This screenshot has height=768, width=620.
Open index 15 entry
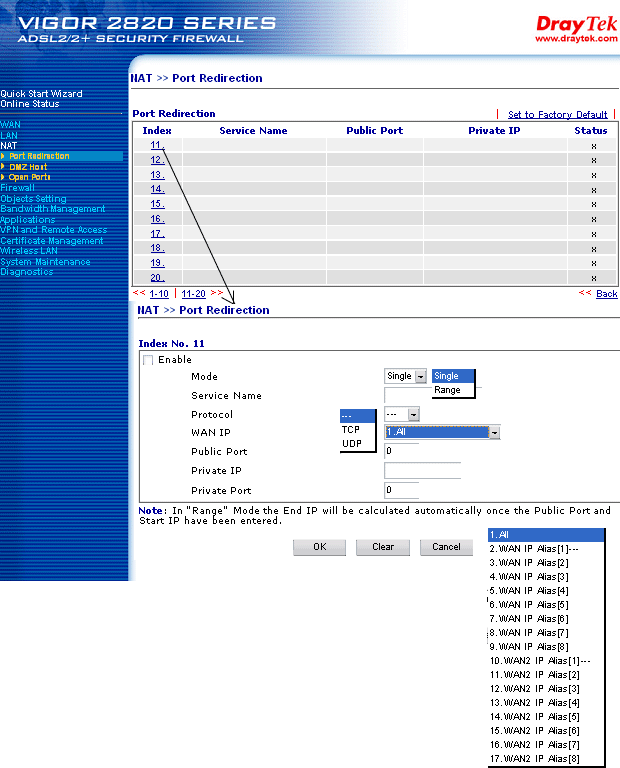(157, 204)
